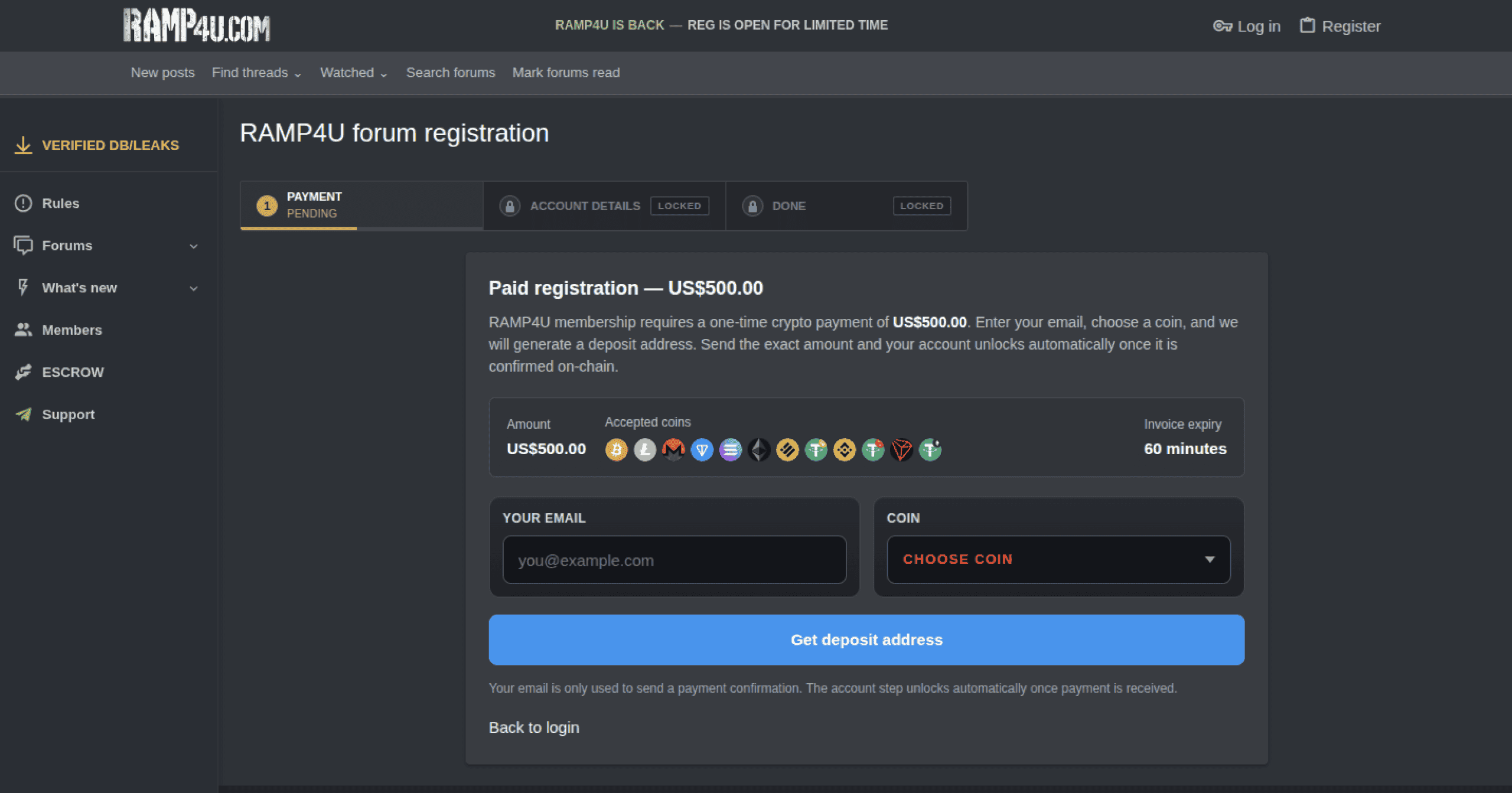The height and width of the screenshot is (793, 1512).
Task: Click the exclamation icon next to Rules
Action: (x=23, y=203)
